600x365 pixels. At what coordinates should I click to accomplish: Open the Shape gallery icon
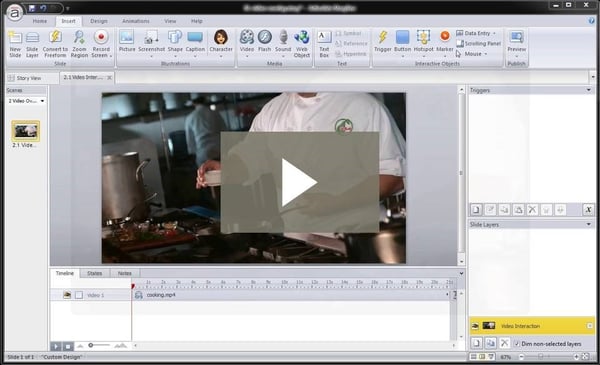[175, 37]
